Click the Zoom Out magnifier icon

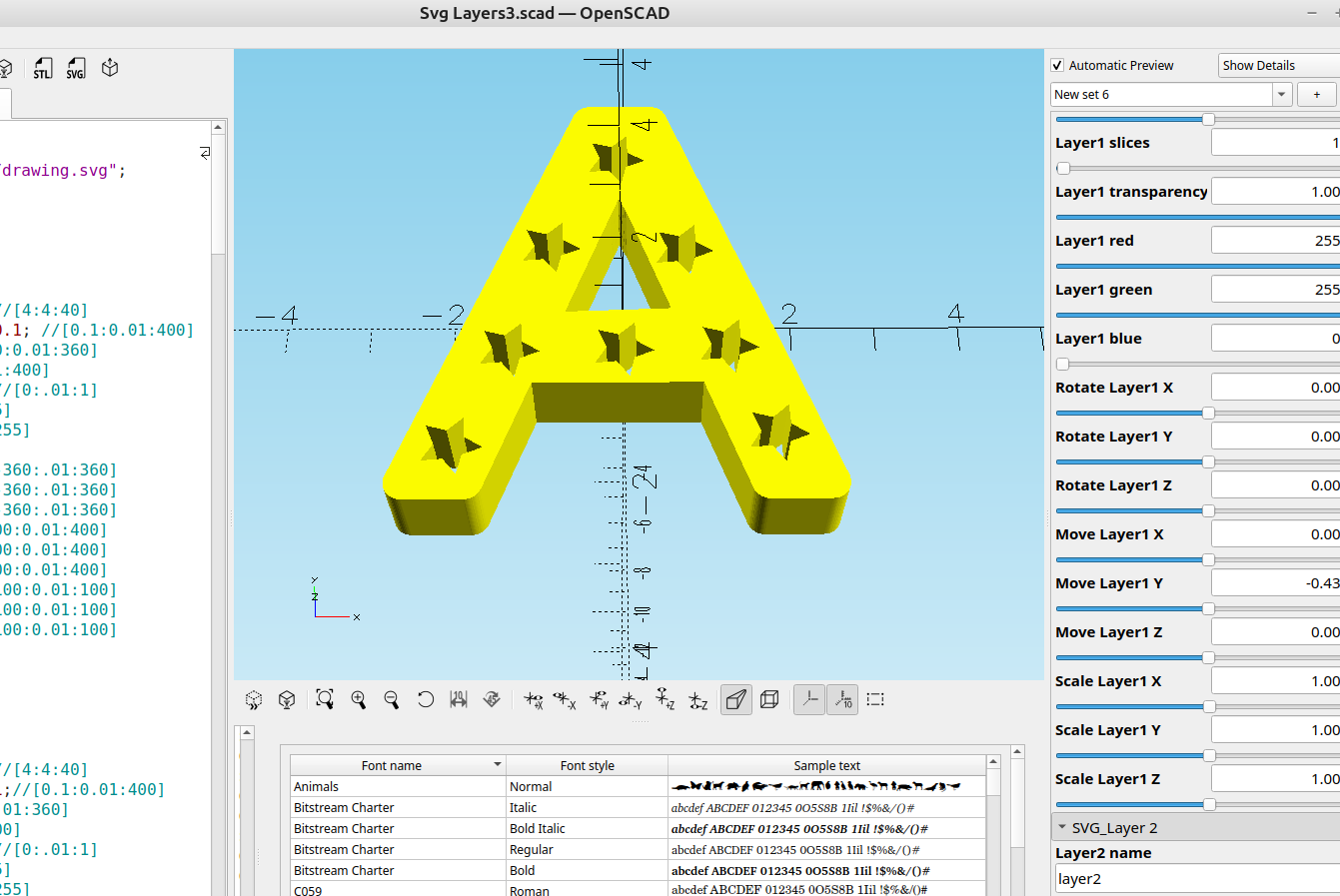click(392, 699)
